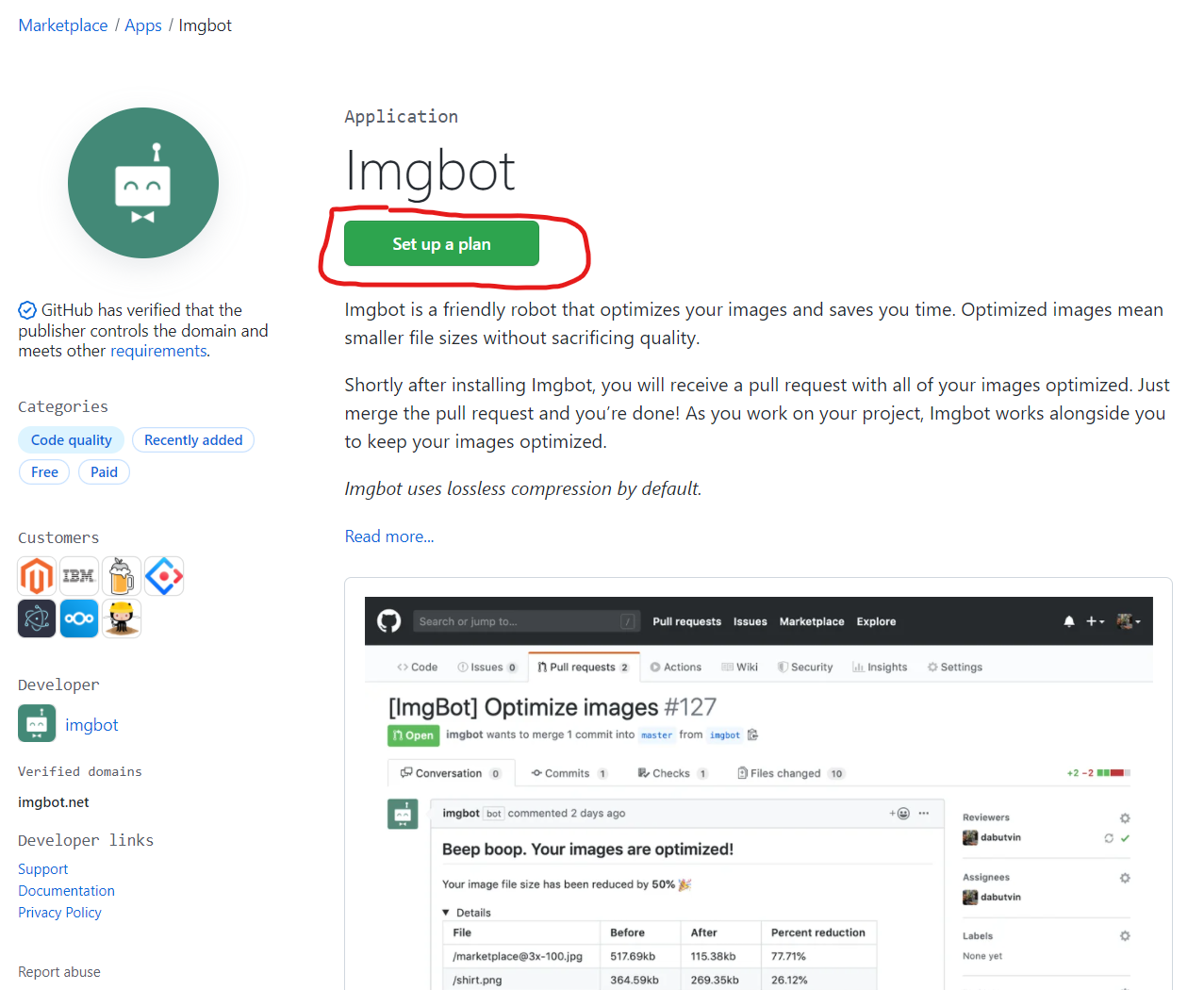Select the Checks tab
1204x990 pixels.
point(673,773)
